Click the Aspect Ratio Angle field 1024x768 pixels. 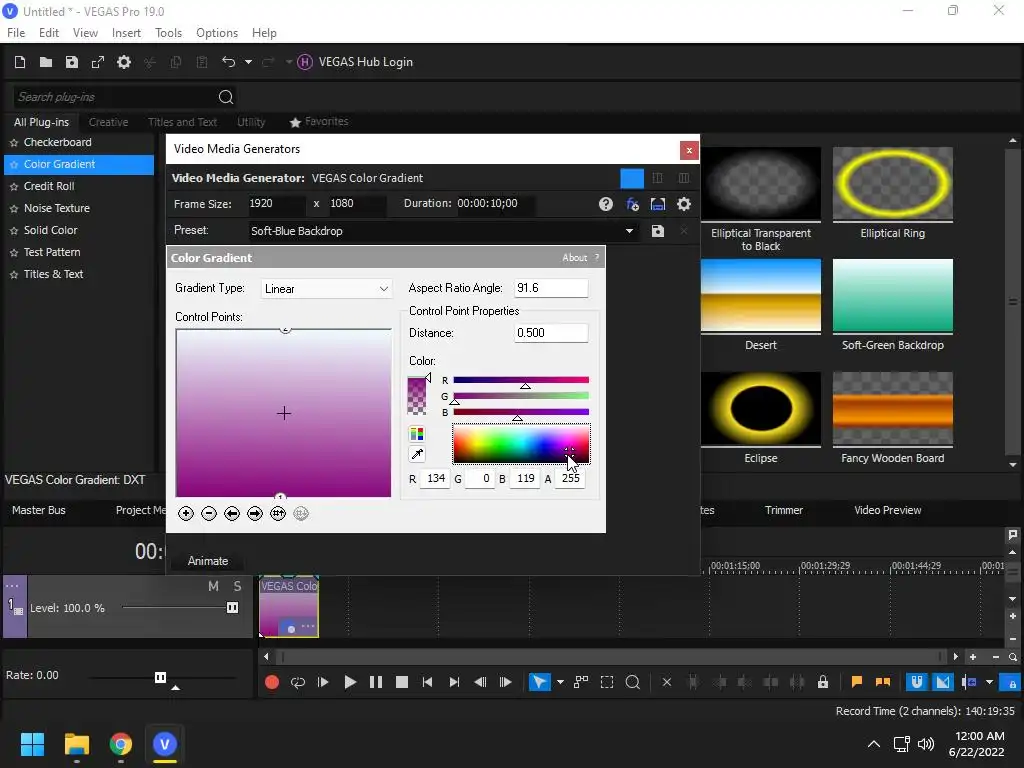click(x=551, y=288)
